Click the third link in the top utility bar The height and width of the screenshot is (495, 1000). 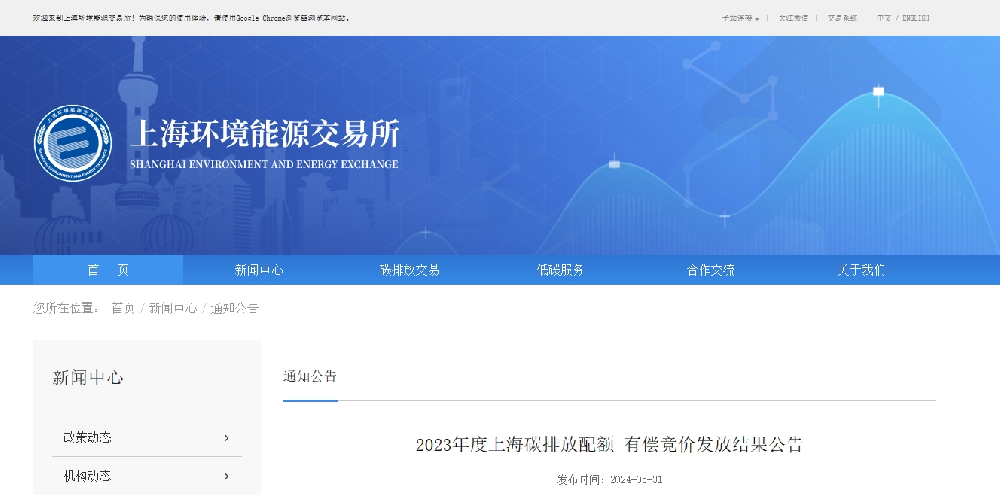pos(842,18)
